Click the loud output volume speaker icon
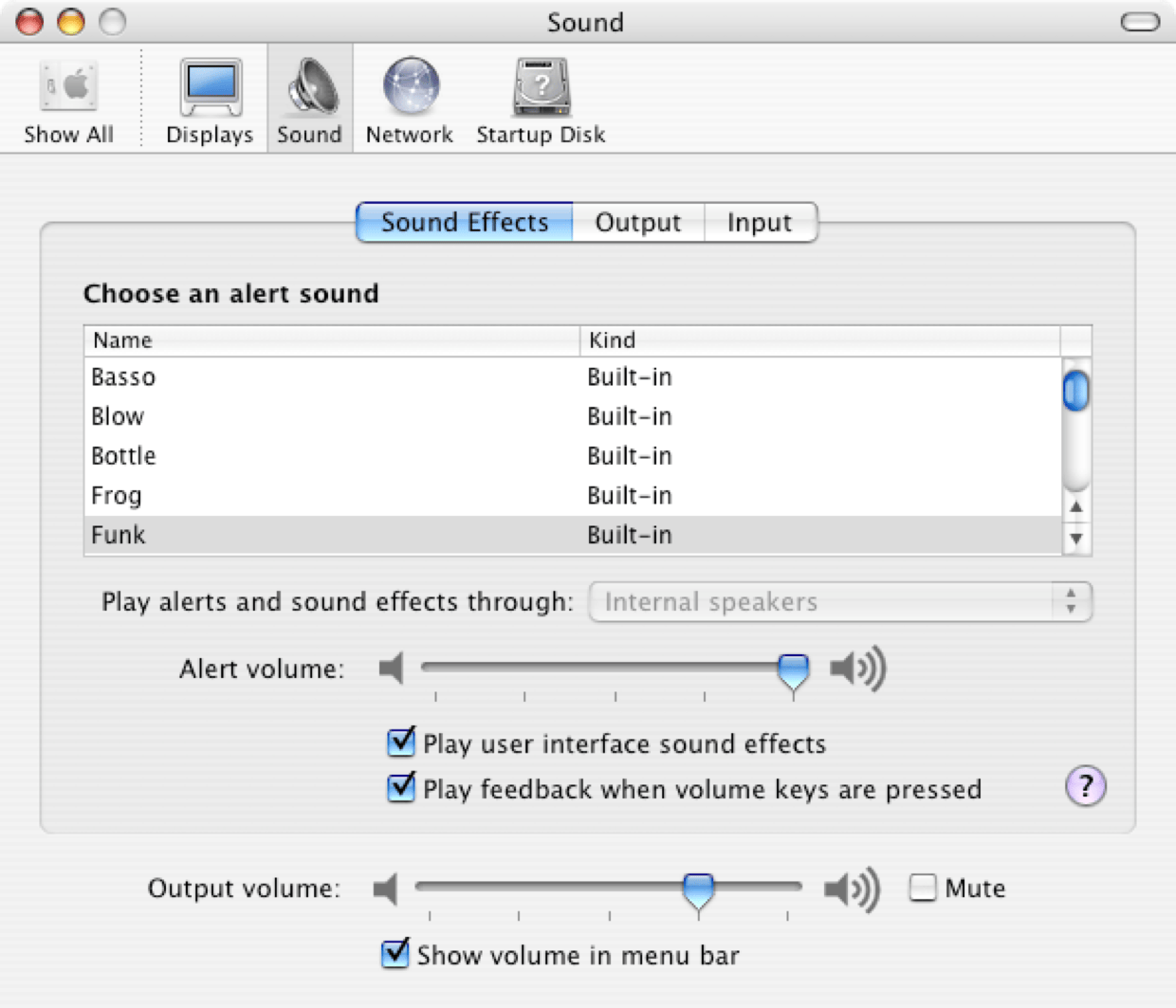Viewport: 1176px width, 1008px height. point(853,889)
